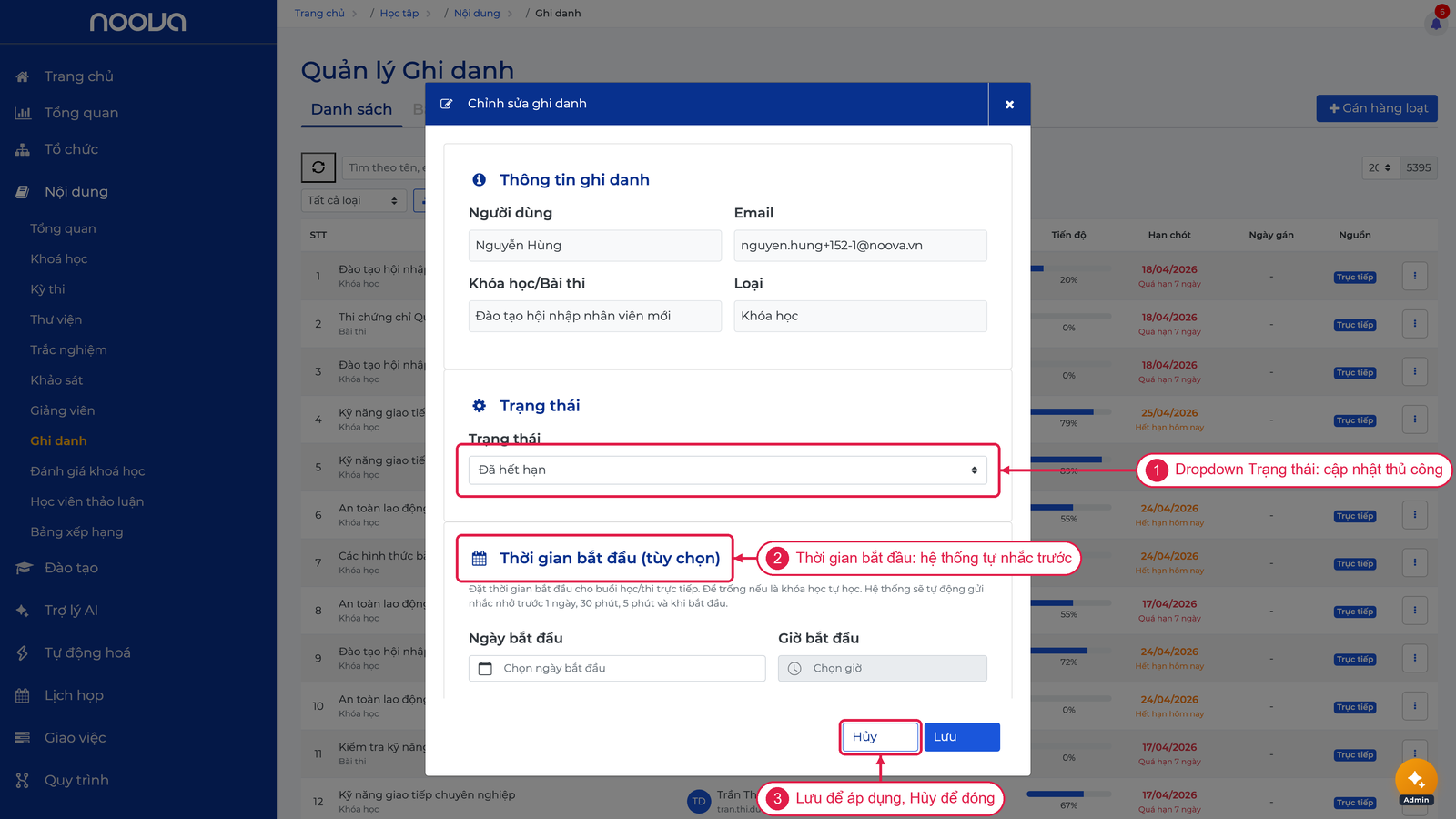1456x819 pixels.
Task: Close the Chỉnh sửa ghi danh dialog
Action: 1009,104
